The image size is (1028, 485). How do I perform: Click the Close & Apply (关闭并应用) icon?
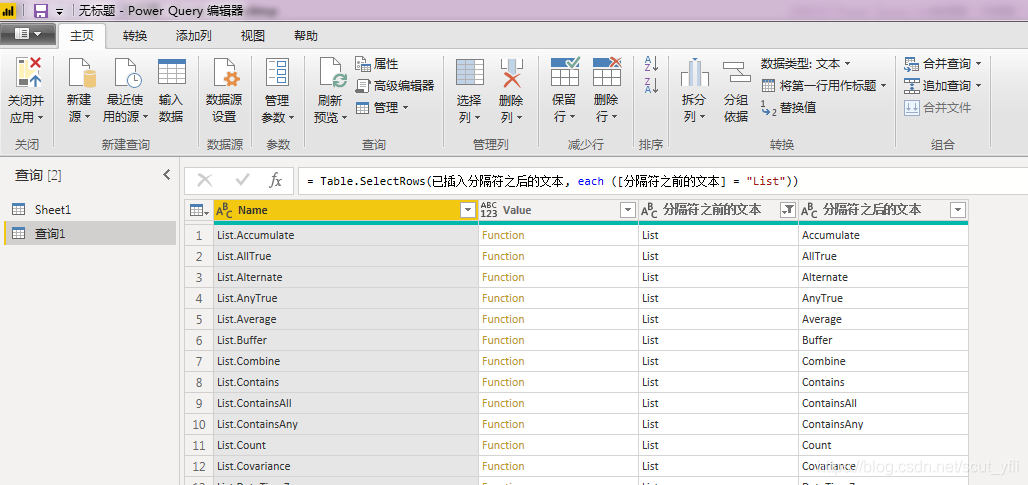click(x=28, y=73)
